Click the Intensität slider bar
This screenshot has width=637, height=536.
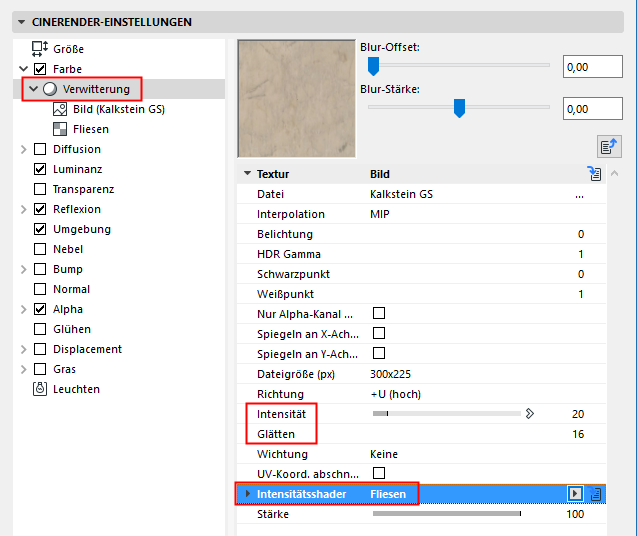pyautogui.click(x=446, y=414)
